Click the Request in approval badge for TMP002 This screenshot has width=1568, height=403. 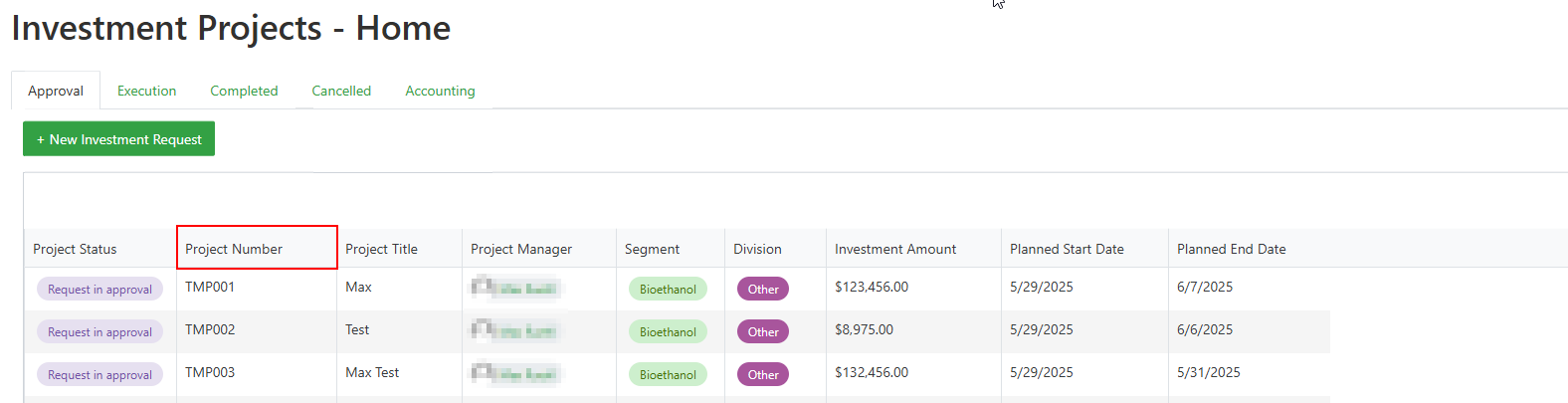click(x=99, y=332)
